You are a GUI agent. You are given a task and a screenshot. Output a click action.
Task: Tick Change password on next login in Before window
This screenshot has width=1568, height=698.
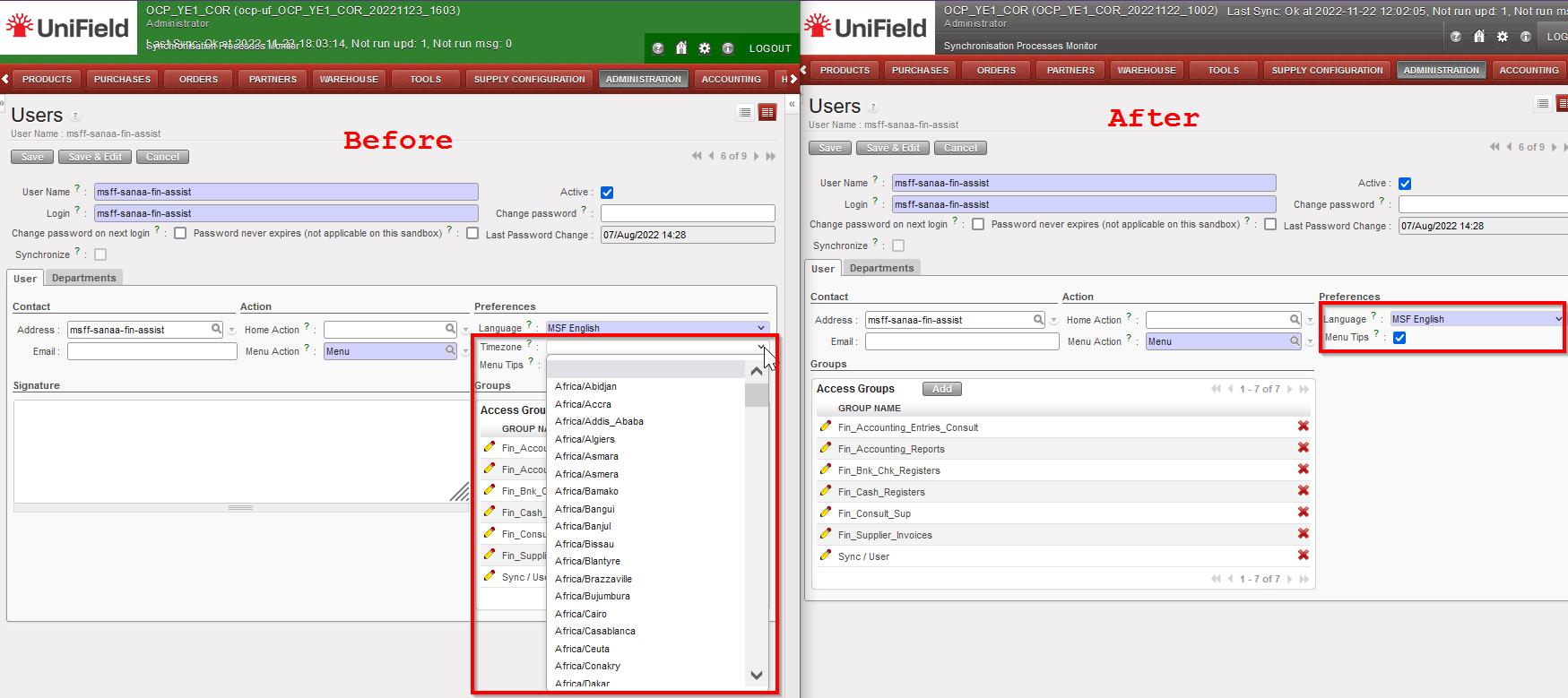(x=180, y=233)
